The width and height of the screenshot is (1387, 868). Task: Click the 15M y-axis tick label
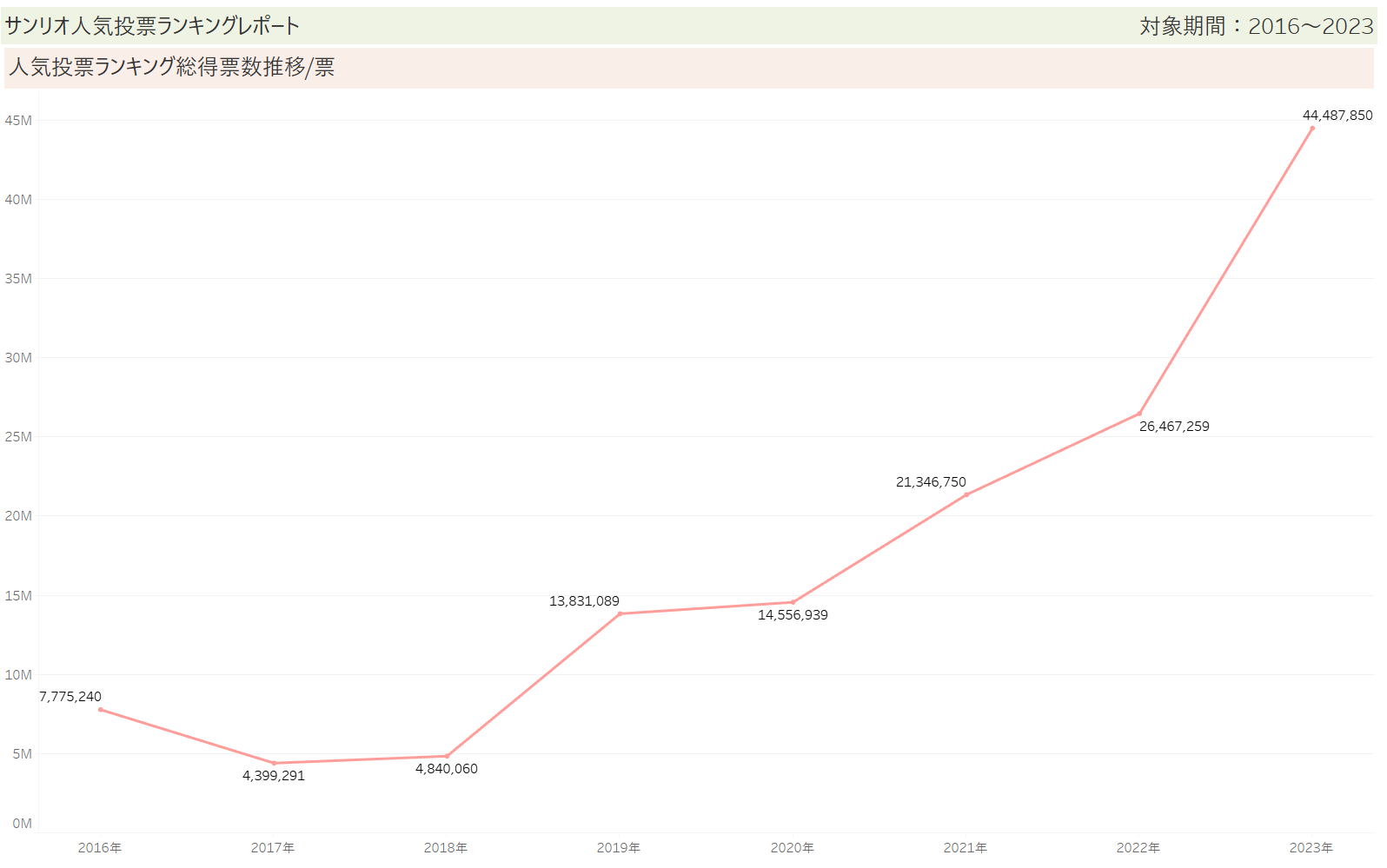[x=18, y=595]
